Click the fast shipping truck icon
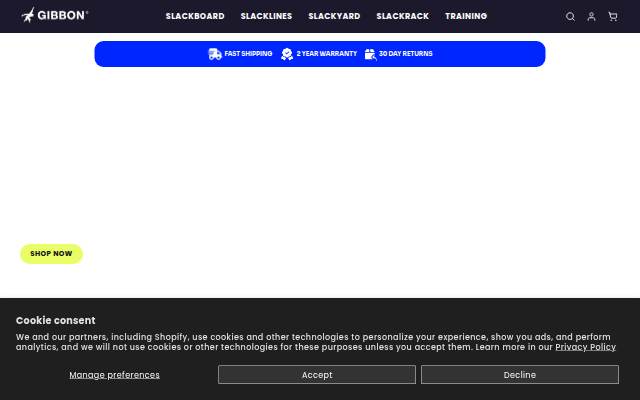Screen dimensions: 640x400 [215, 54]
